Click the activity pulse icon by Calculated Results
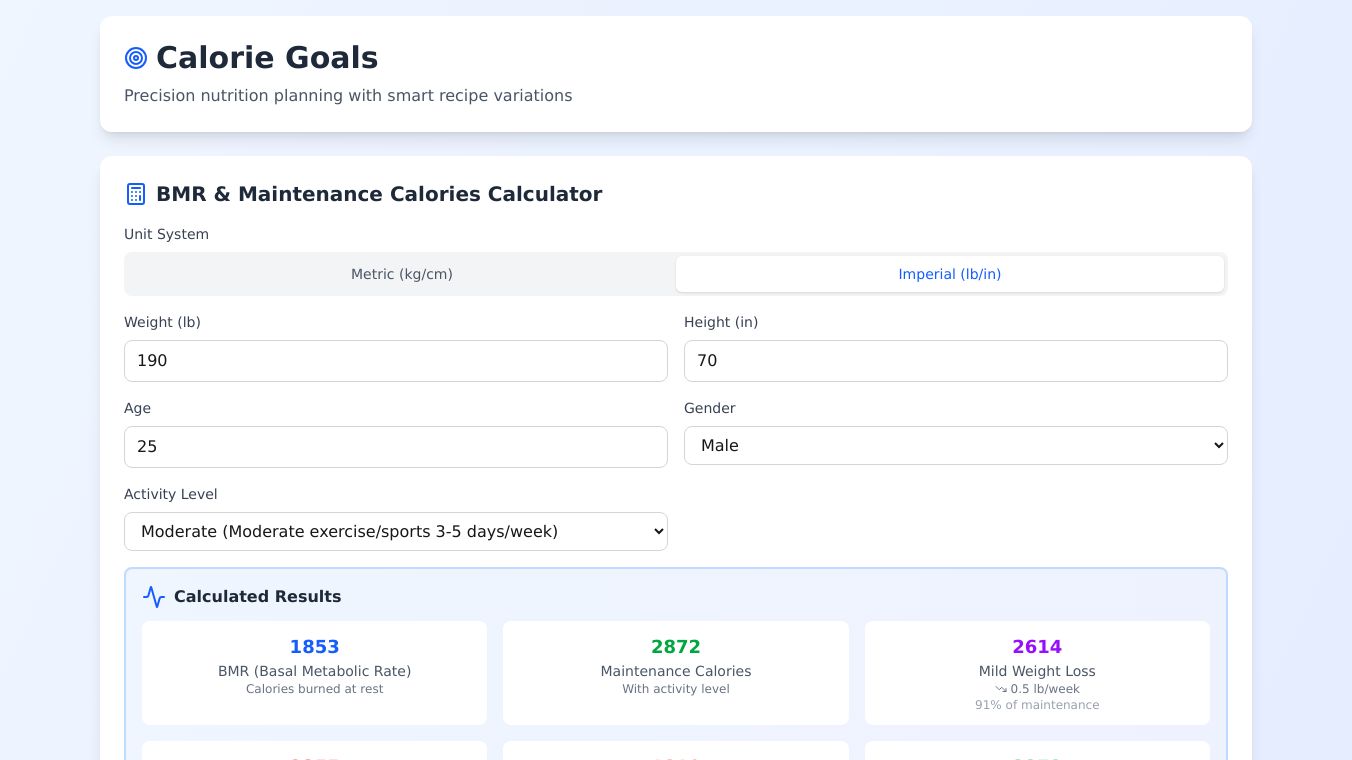Image resolution: width=1352 pixels, height=760 pixels. (154, 597)
